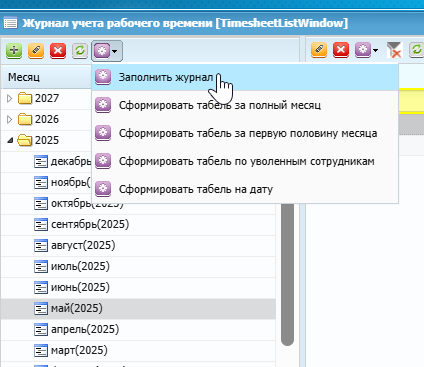Click the refresh icon in right toolbar

416,50
